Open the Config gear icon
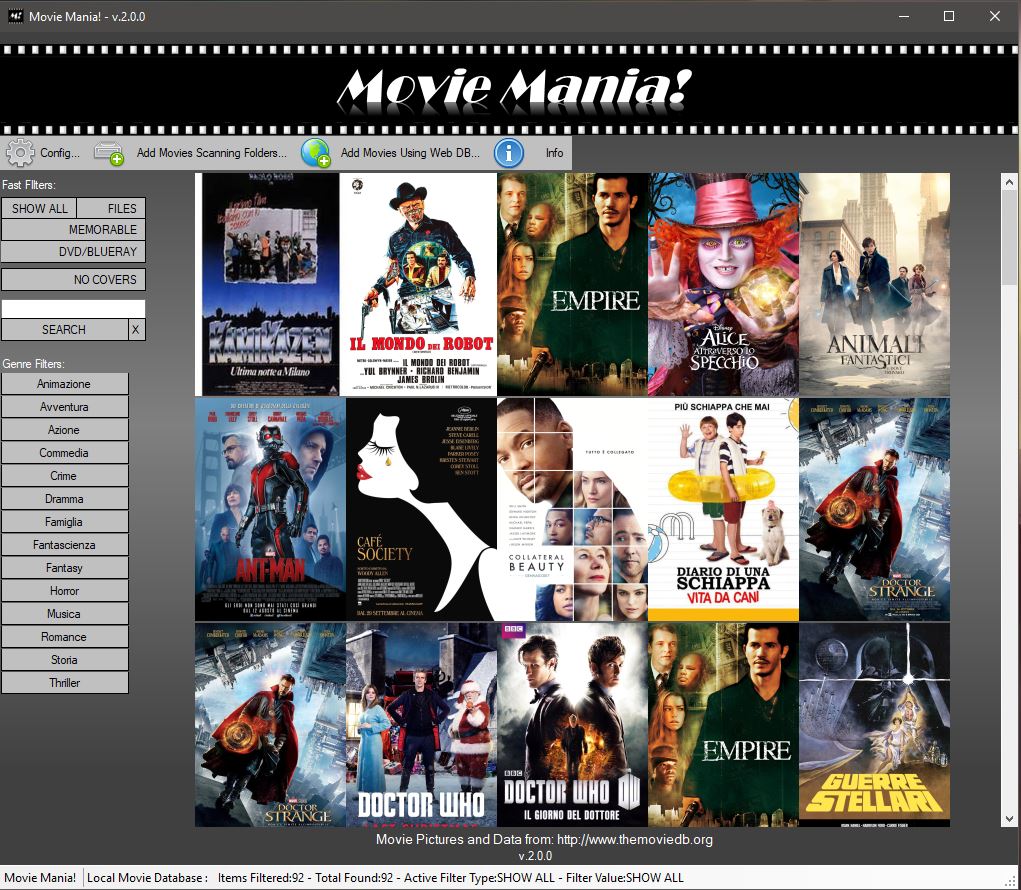This screenshot has width=1021, height=890. pos(20,153)
